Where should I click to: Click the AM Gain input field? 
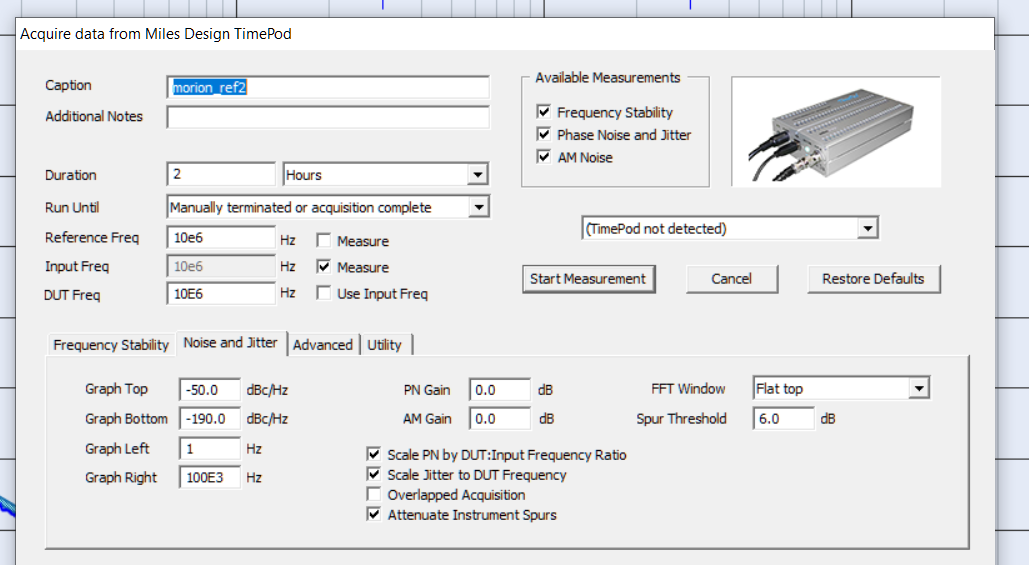point(499,419)
